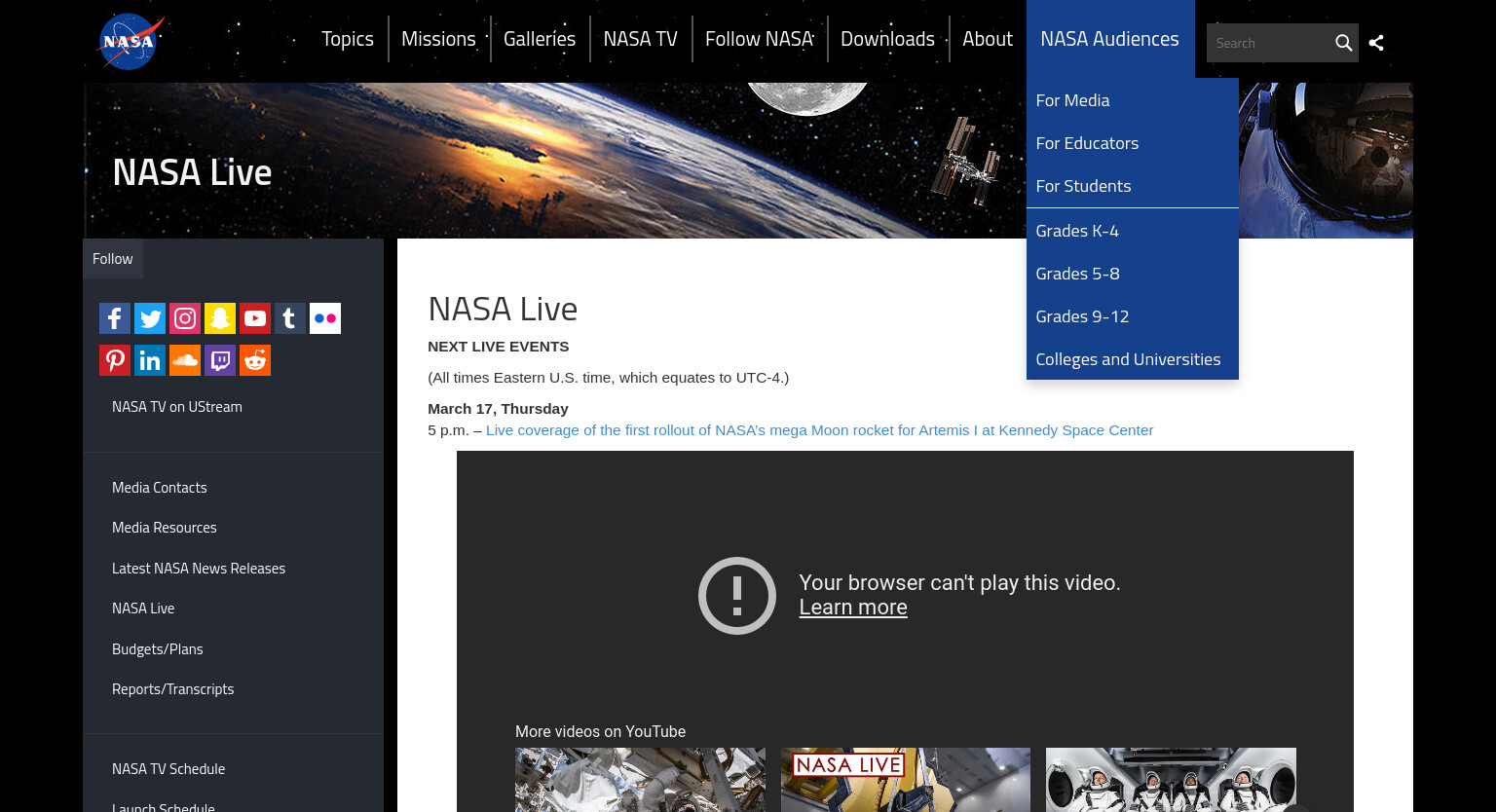Image resolution: width=1496 pixels, height=812 pixels.
Task: Collapse the NASA Audiences dropdown
Action: pos(1110,39)
